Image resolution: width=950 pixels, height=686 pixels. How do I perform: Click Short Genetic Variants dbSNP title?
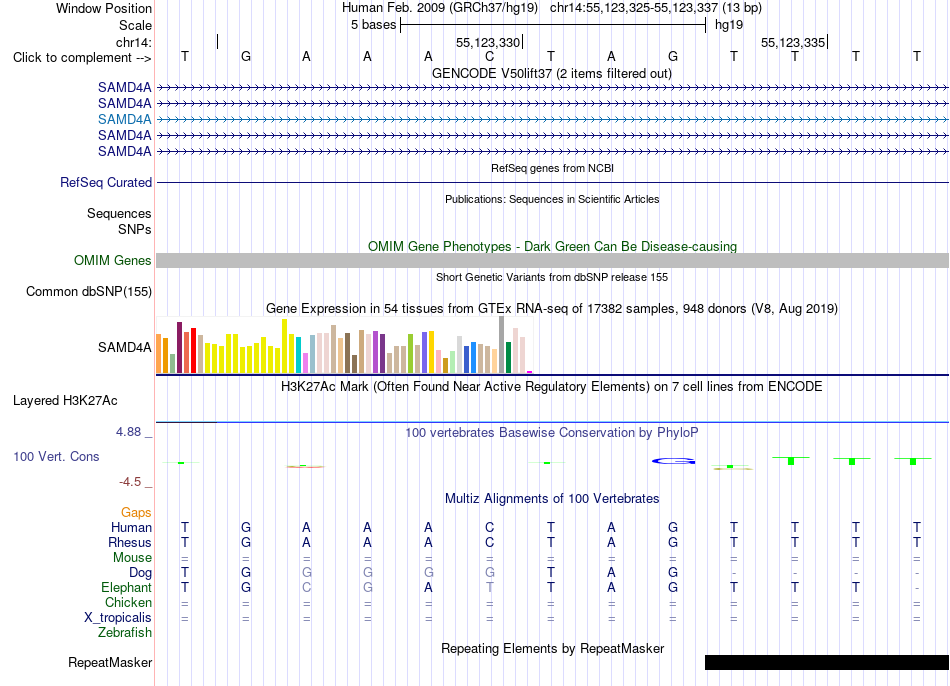point(552,277)
